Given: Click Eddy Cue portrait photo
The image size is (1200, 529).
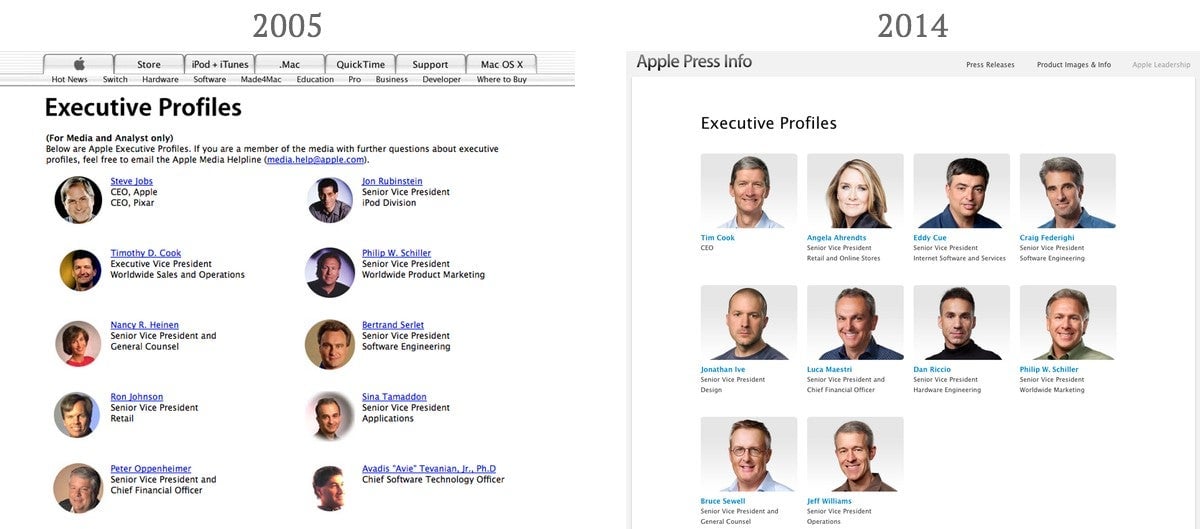Looking at the screenshot, I should pyautogui.click(x=961, y=190).
